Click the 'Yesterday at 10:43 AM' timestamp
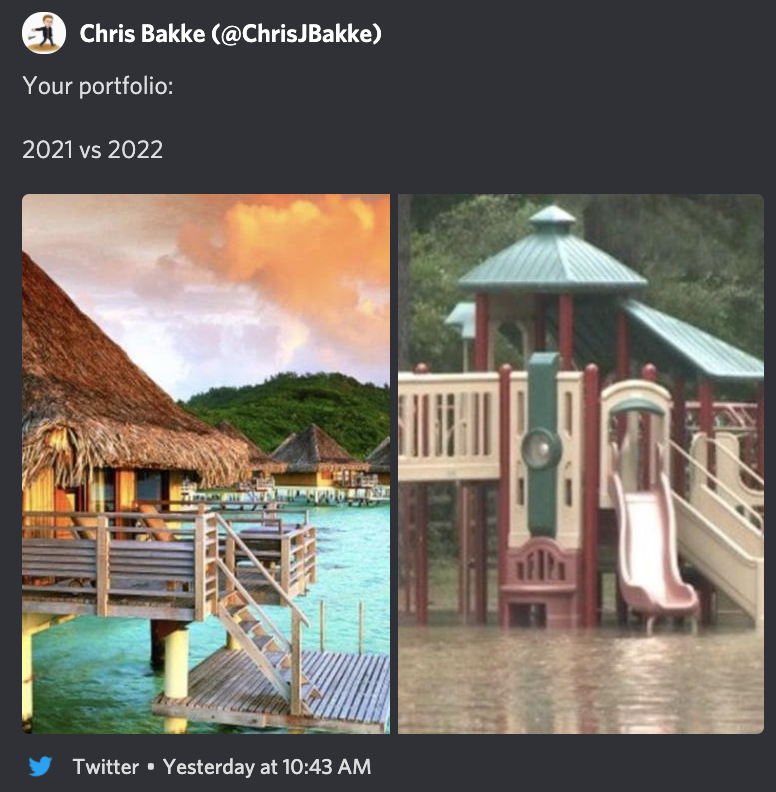776x792 pixels. click(x=267, y=767)
